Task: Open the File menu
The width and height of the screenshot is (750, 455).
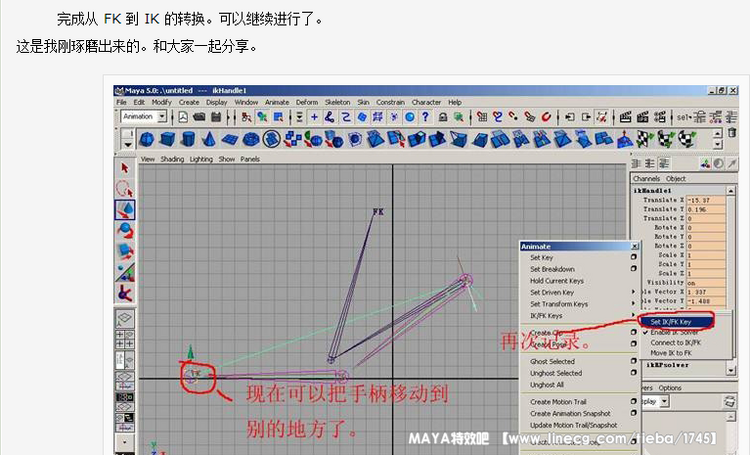Action: [x=121, y=102]
